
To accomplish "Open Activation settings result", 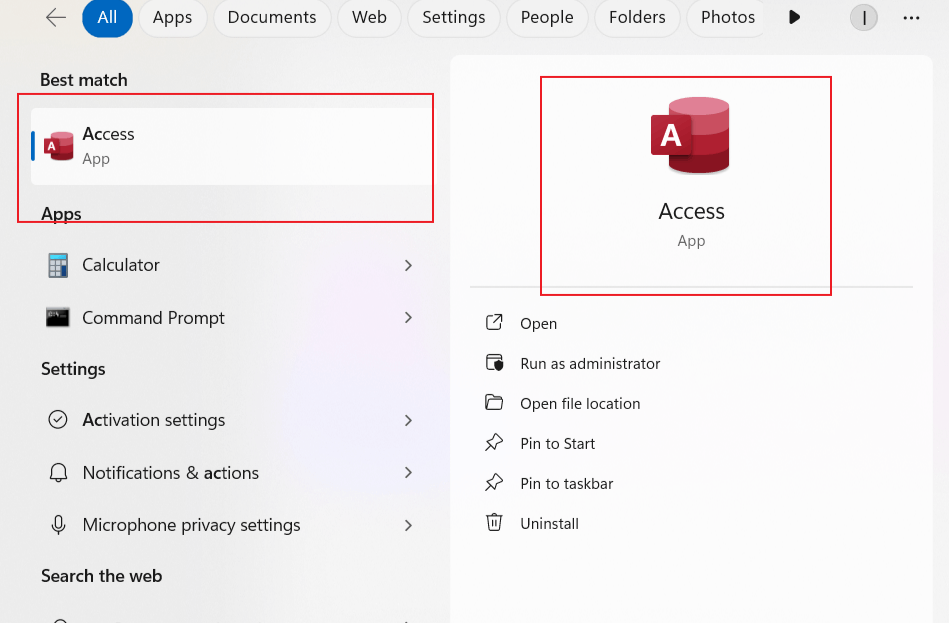I will (x=232, y=420).
